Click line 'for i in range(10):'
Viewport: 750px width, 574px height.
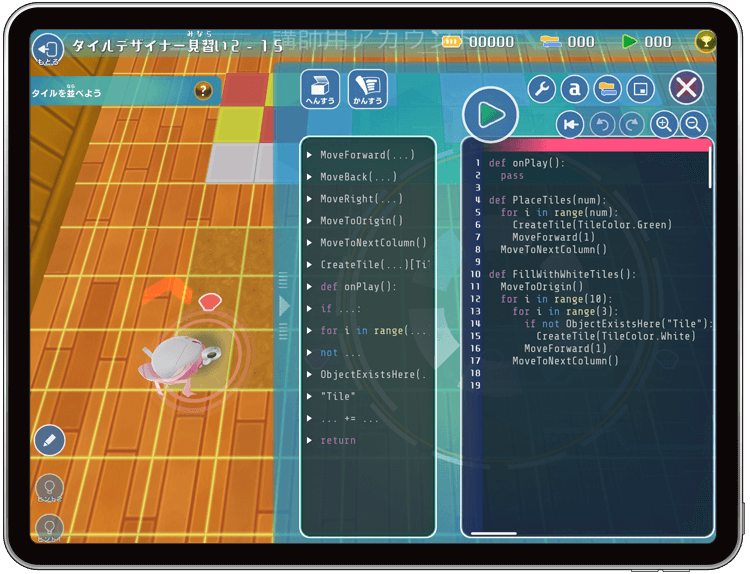[556, 299]
